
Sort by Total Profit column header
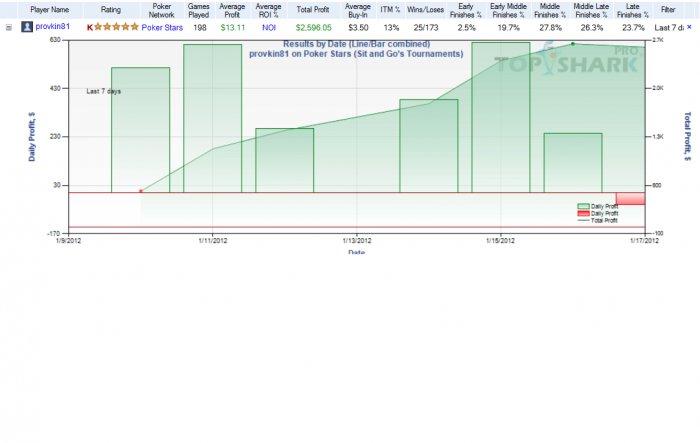[313, 10]
